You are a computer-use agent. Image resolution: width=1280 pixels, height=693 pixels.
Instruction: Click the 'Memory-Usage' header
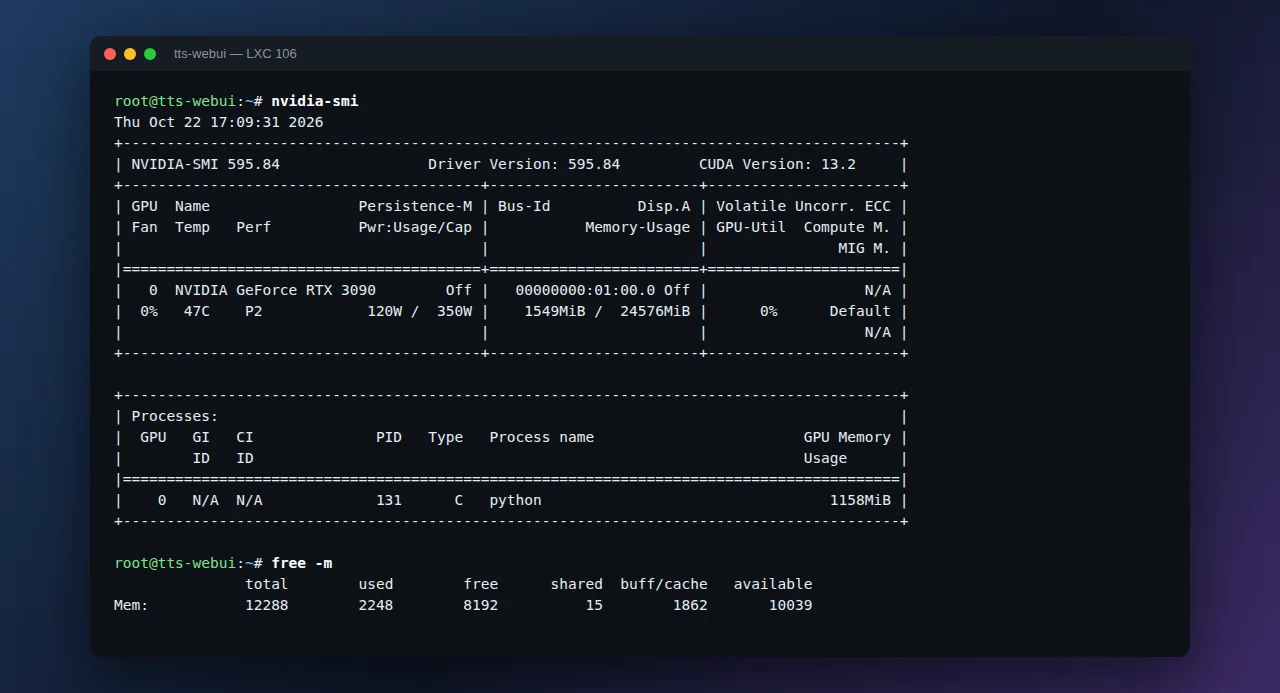638,227
